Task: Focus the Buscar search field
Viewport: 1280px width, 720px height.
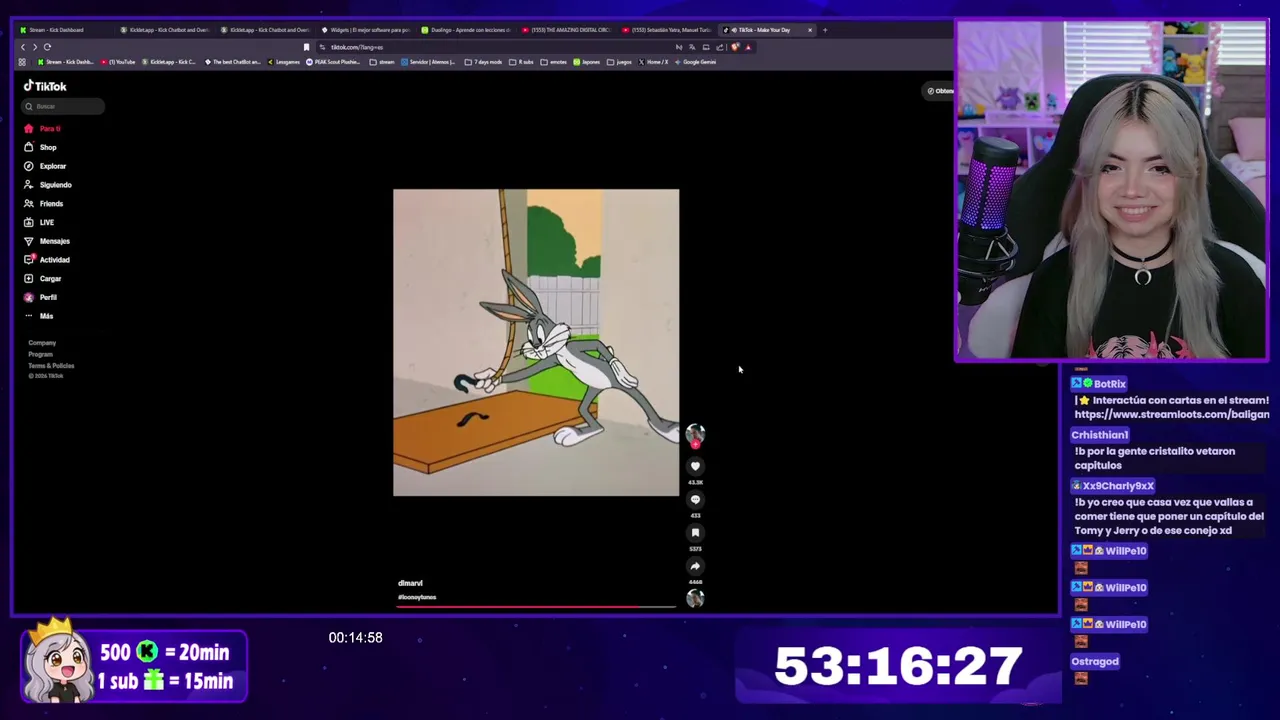Action: 64,106
